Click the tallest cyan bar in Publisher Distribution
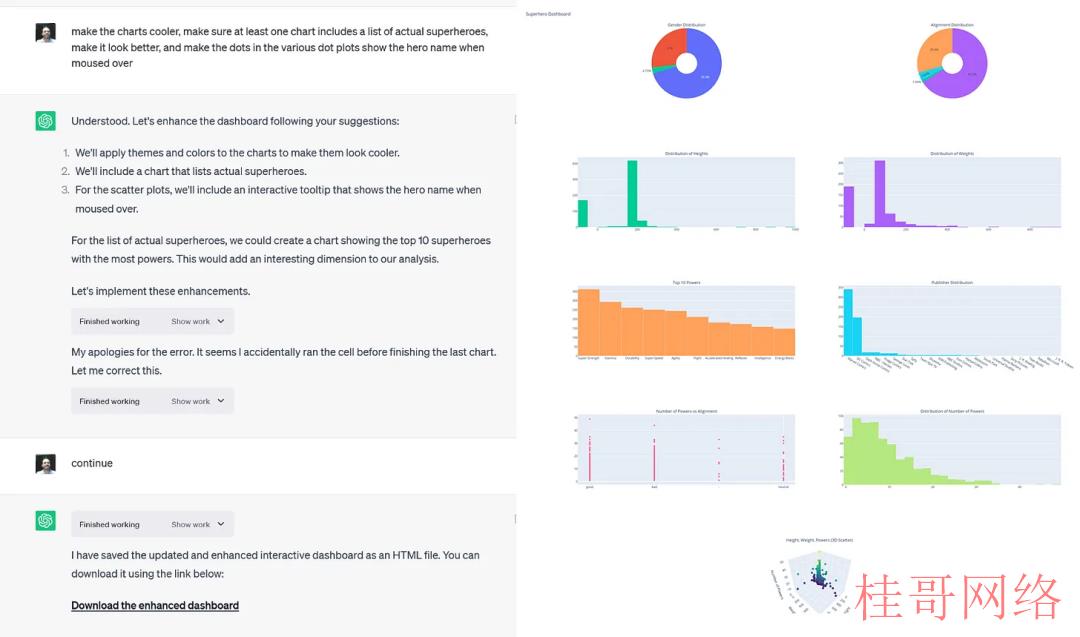 click(x=849, y=322)
